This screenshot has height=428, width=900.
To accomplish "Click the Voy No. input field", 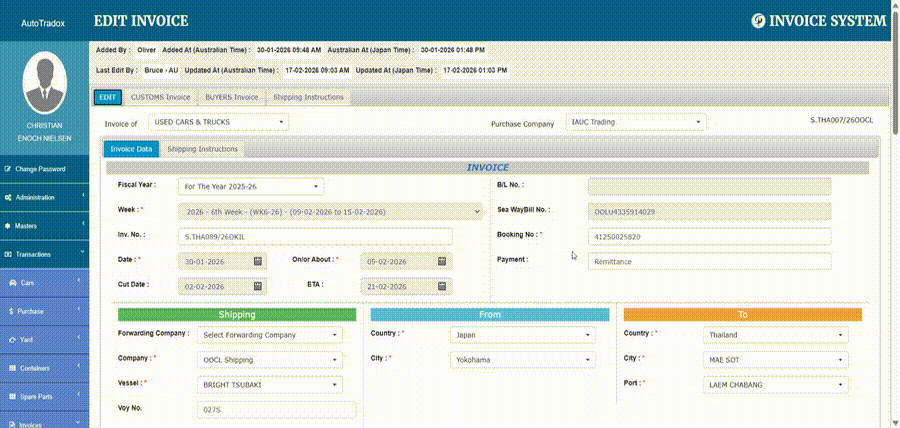I will point(277,410).
